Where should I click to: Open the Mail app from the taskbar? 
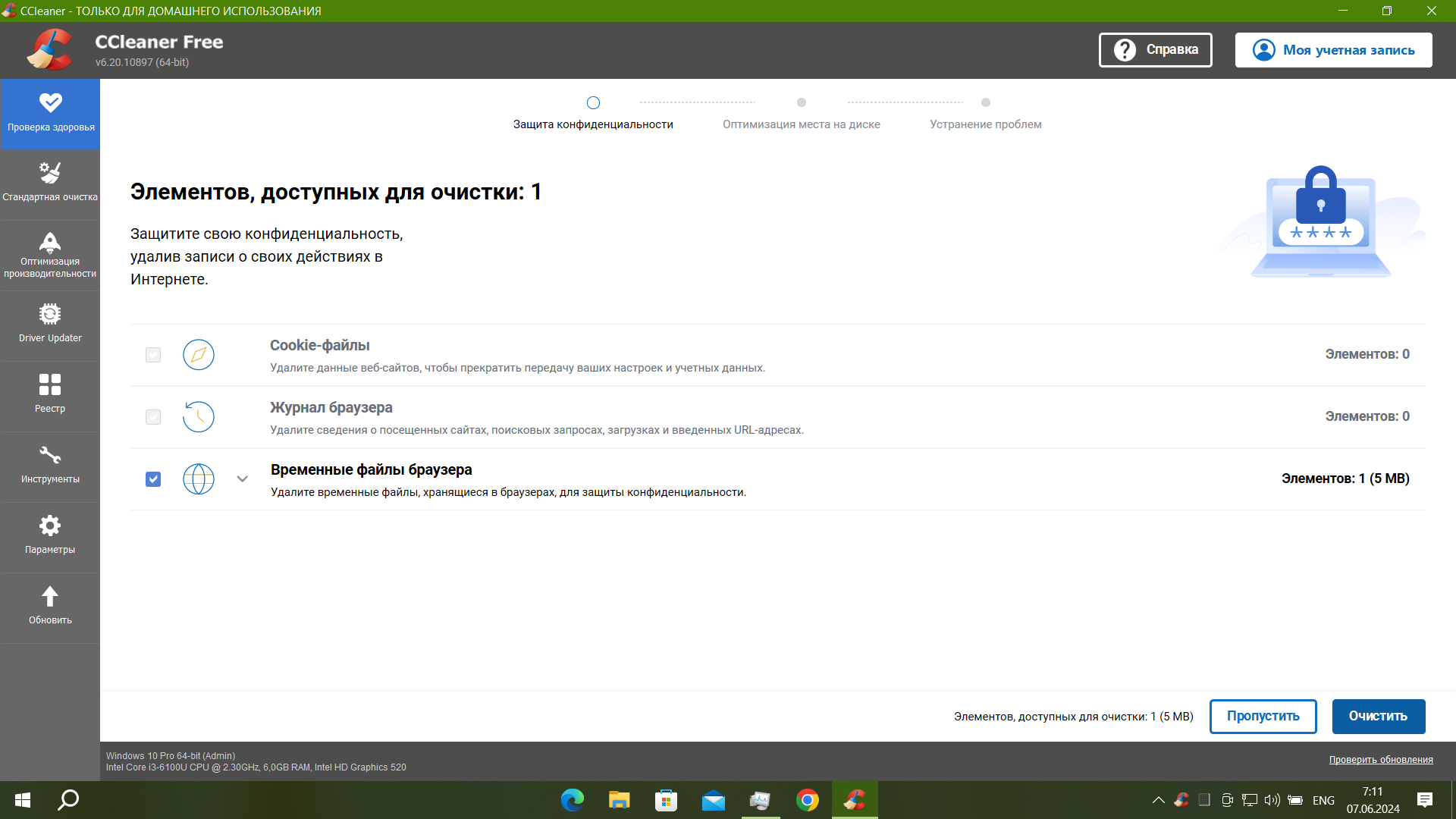coord(714,800)
